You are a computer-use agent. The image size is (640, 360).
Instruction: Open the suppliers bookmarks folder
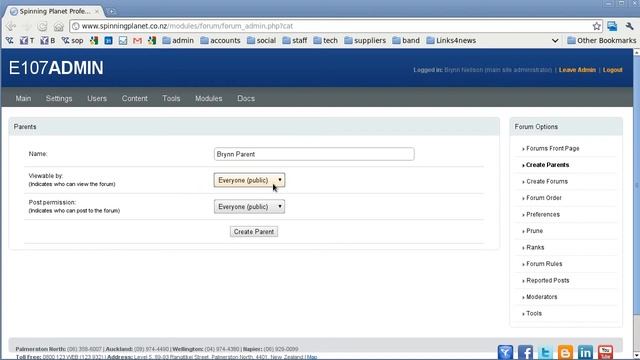tap(365, 40)
